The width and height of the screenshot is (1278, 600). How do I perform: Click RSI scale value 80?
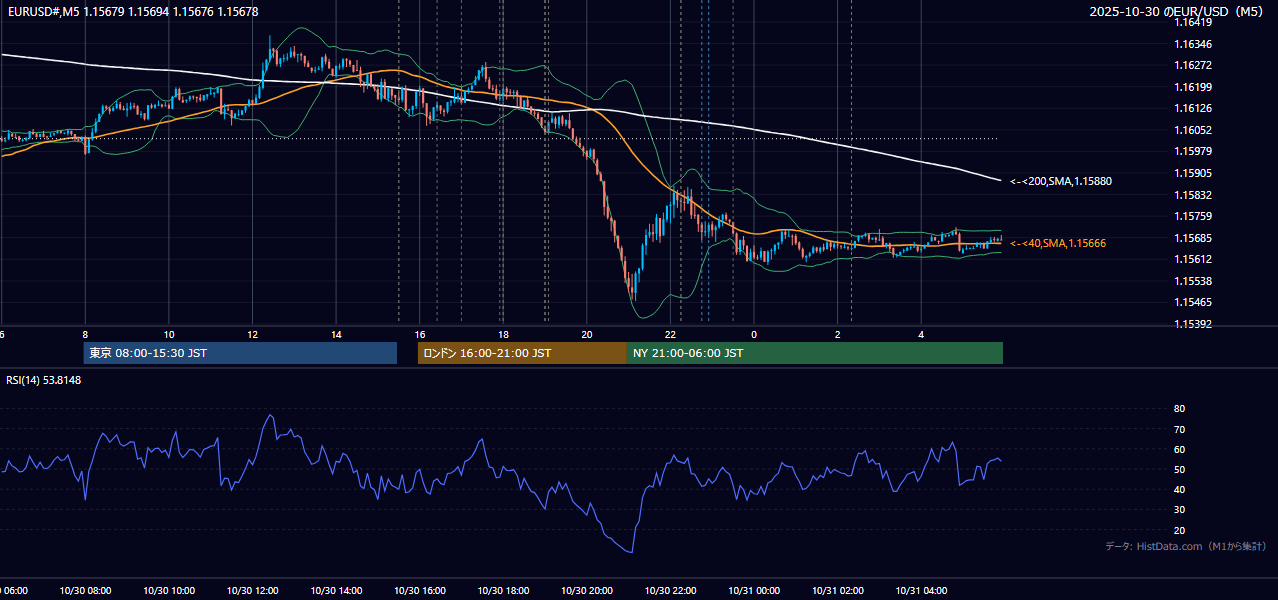pyautogui.click(x=1179, y=409)
